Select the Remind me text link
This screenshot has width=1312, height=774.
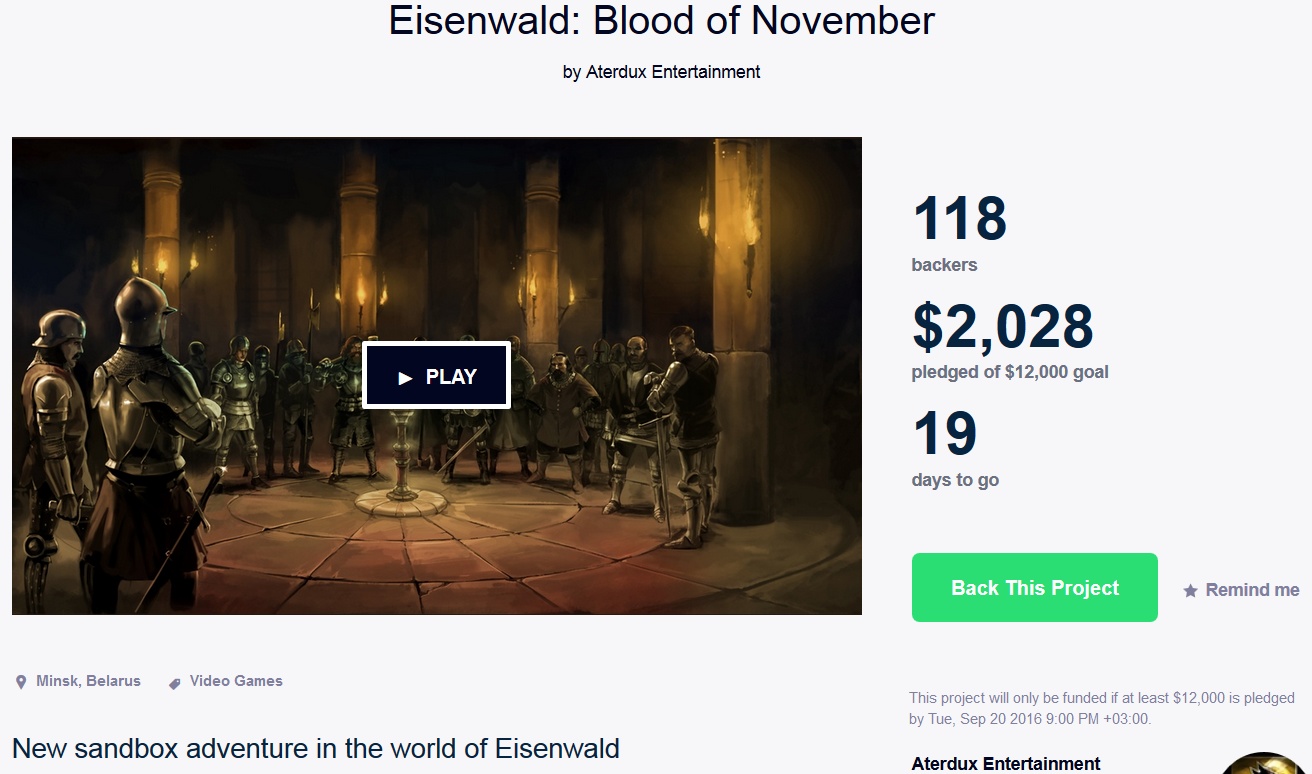(x=1252, y=590)
